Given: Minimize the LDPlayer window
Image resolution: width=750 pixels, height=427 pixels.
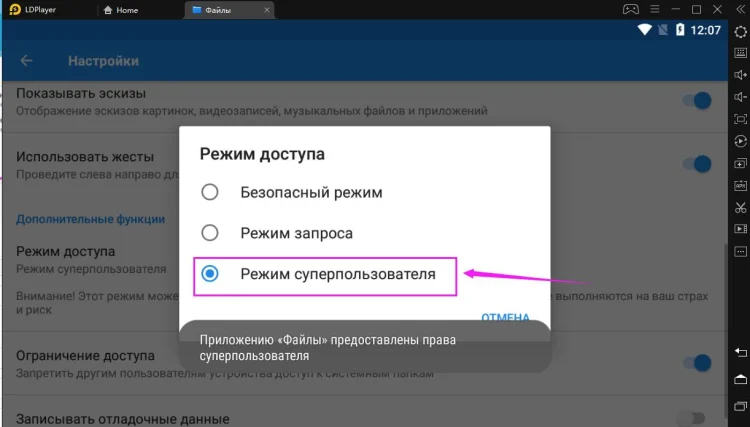Looking at the screenshot, I should pos(675,10).
